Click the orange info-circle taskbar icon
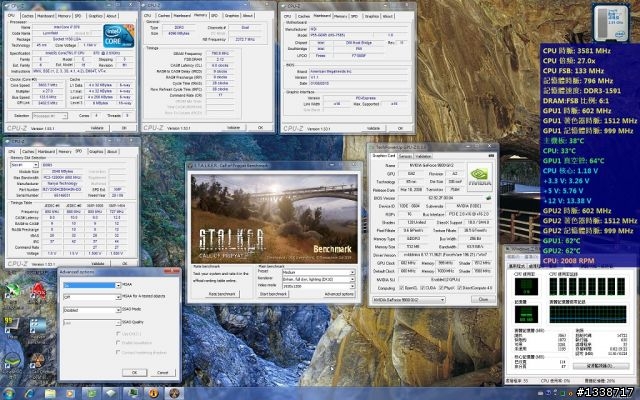640x400 pixels. point(153,393)
